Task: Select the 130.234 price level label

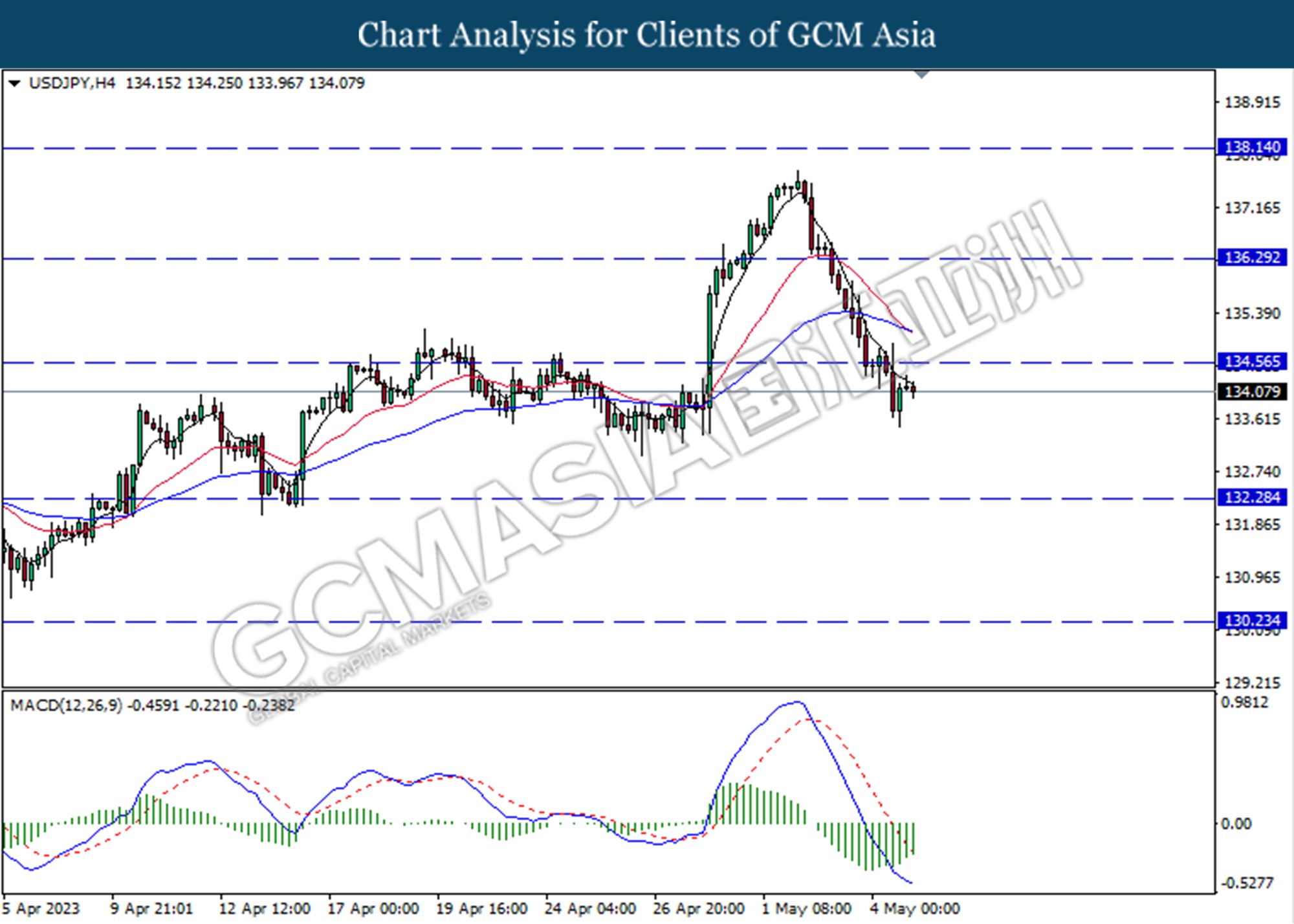Action: [x=1252, y=620]
